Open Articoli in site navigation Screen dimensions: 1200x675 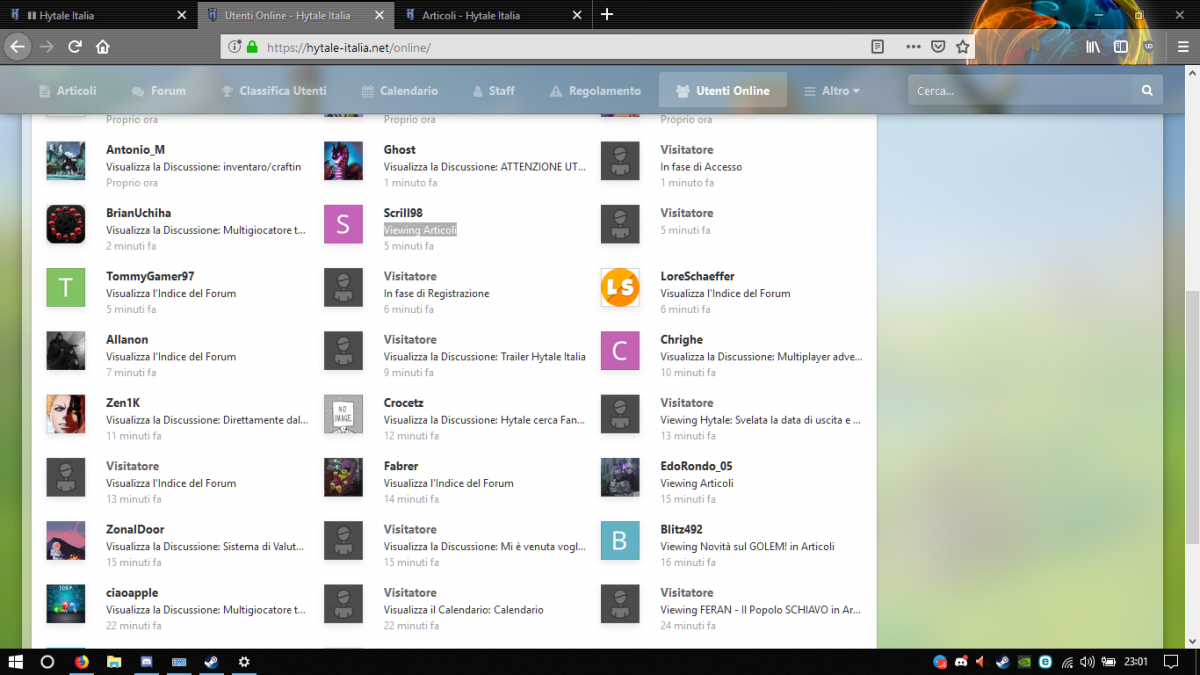(x=68, y=91)
